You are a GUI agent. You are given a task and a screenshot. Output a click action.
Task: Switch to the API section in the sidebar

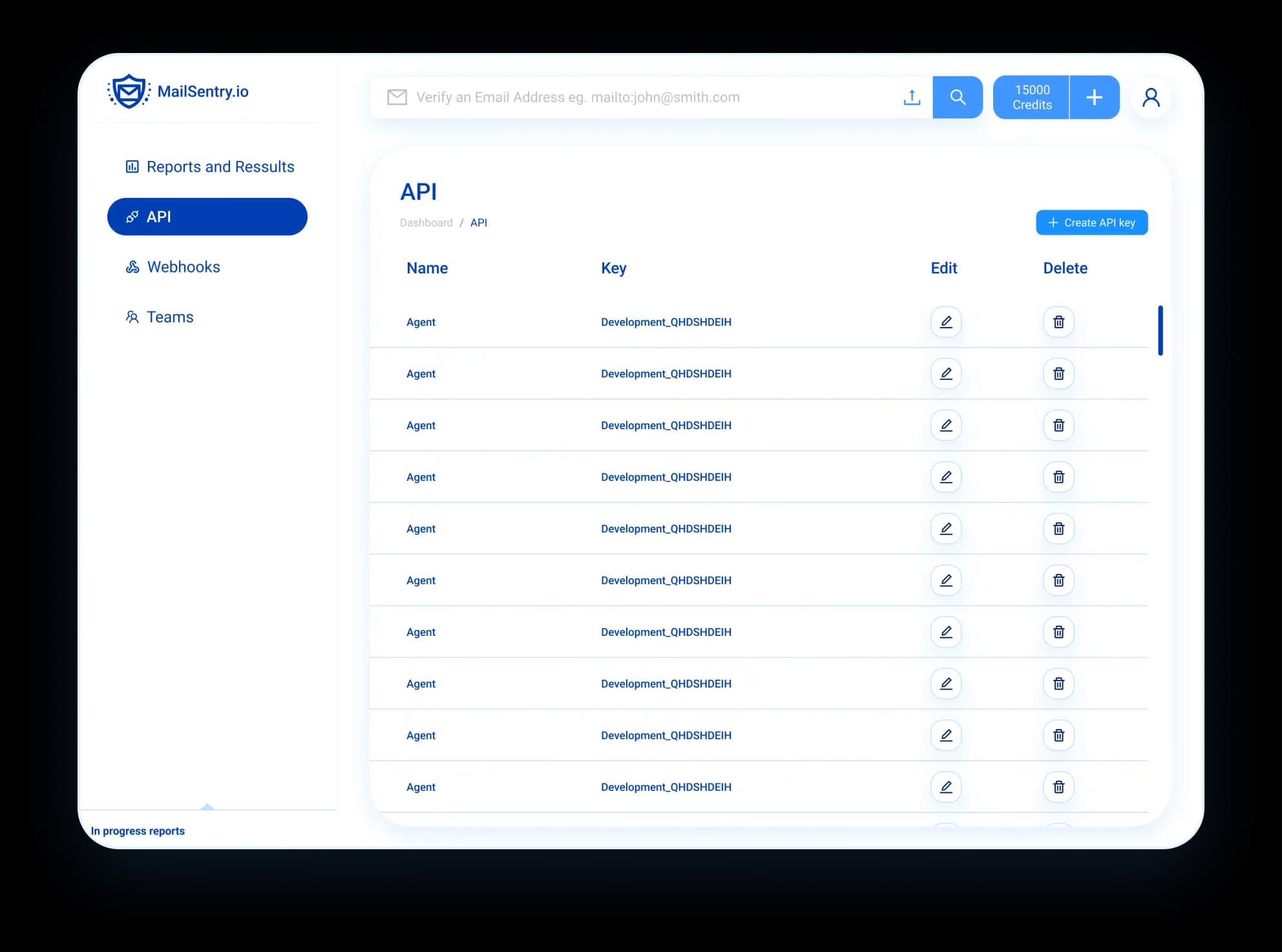coord(207,217)
